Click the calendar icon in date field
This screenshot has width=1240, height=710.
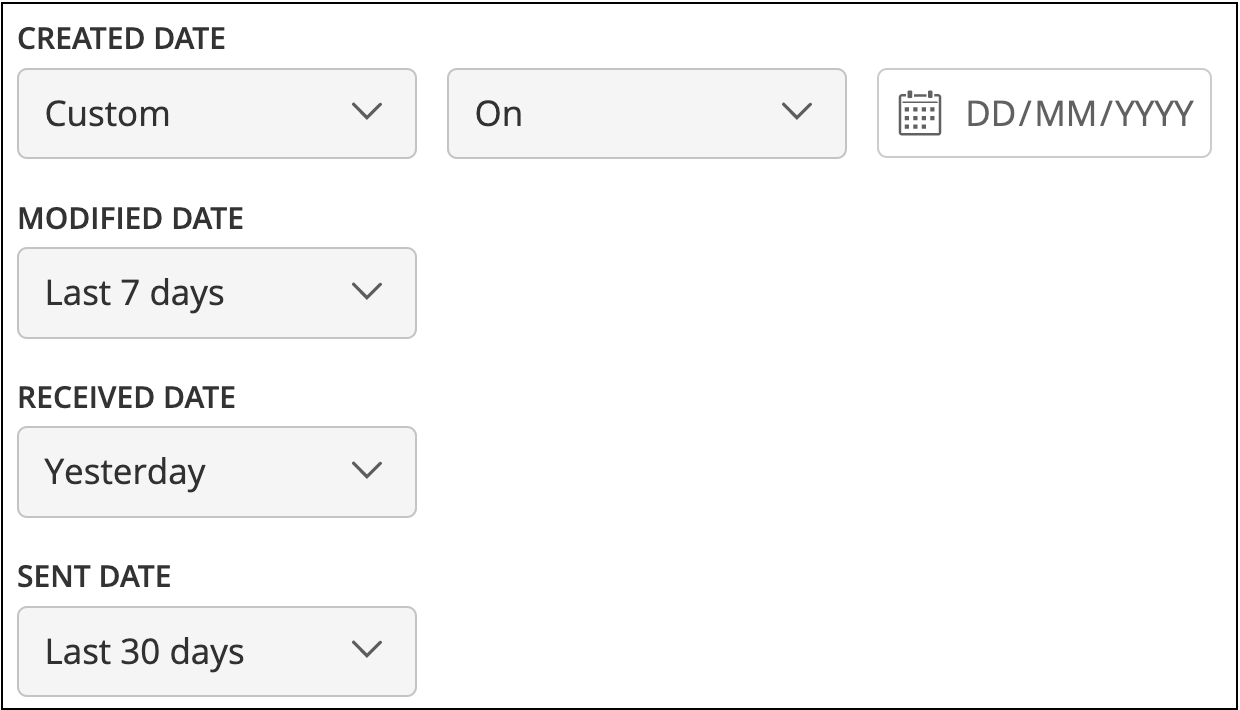[919, 114]
